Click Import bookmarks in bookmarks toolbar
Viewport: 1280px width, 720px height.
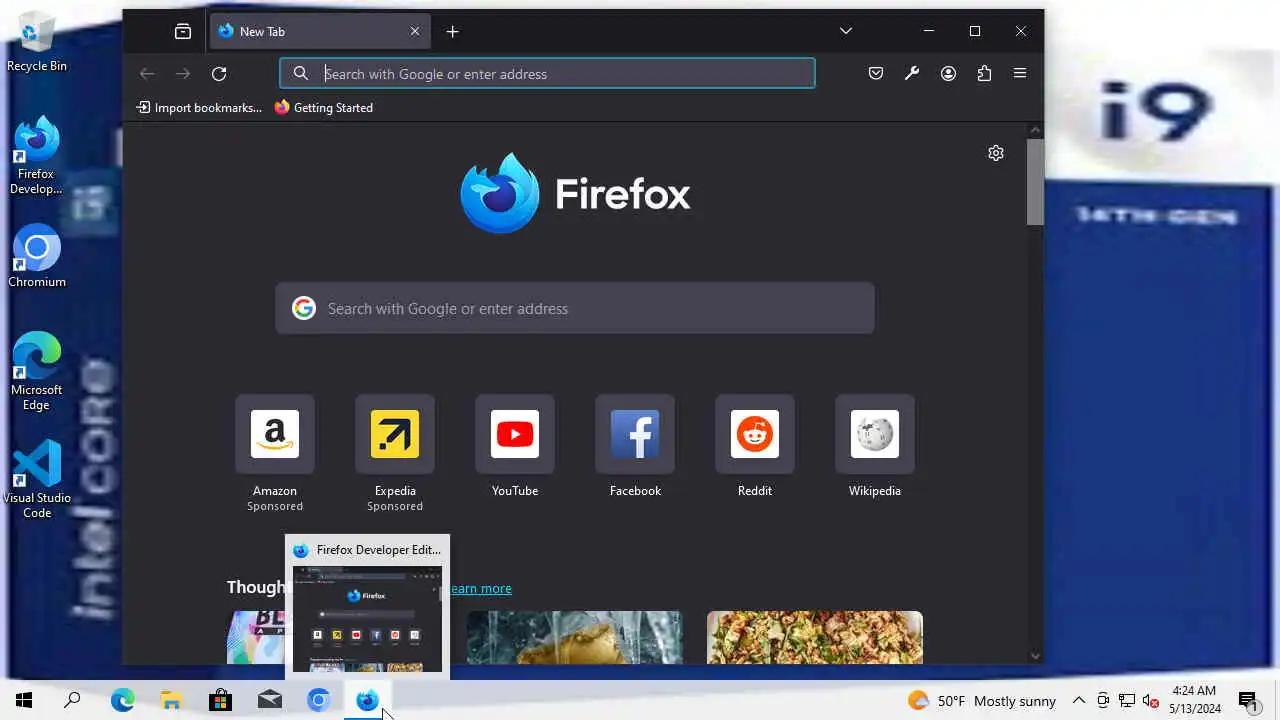(x=199, y=108)
